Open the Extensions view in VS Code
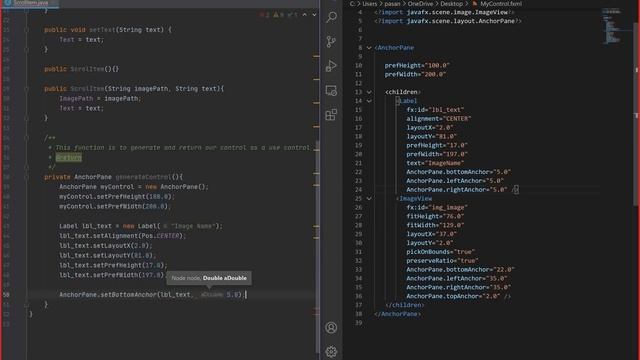 331,115
